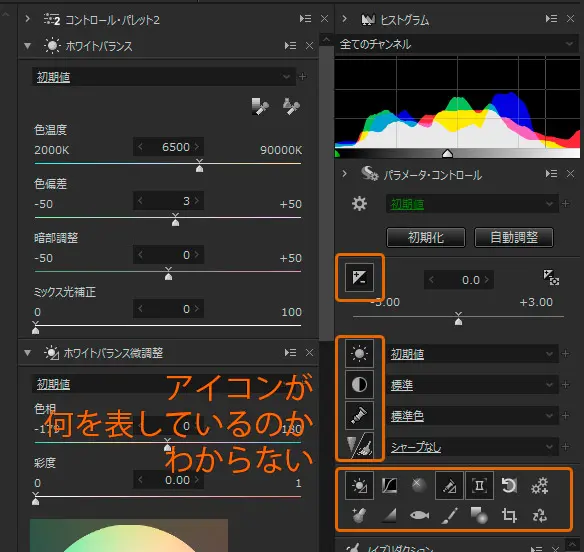This screenshot has height=552, width=584.
Task: Click the parameter control gear icon
Action: click(x=359, y=204)
